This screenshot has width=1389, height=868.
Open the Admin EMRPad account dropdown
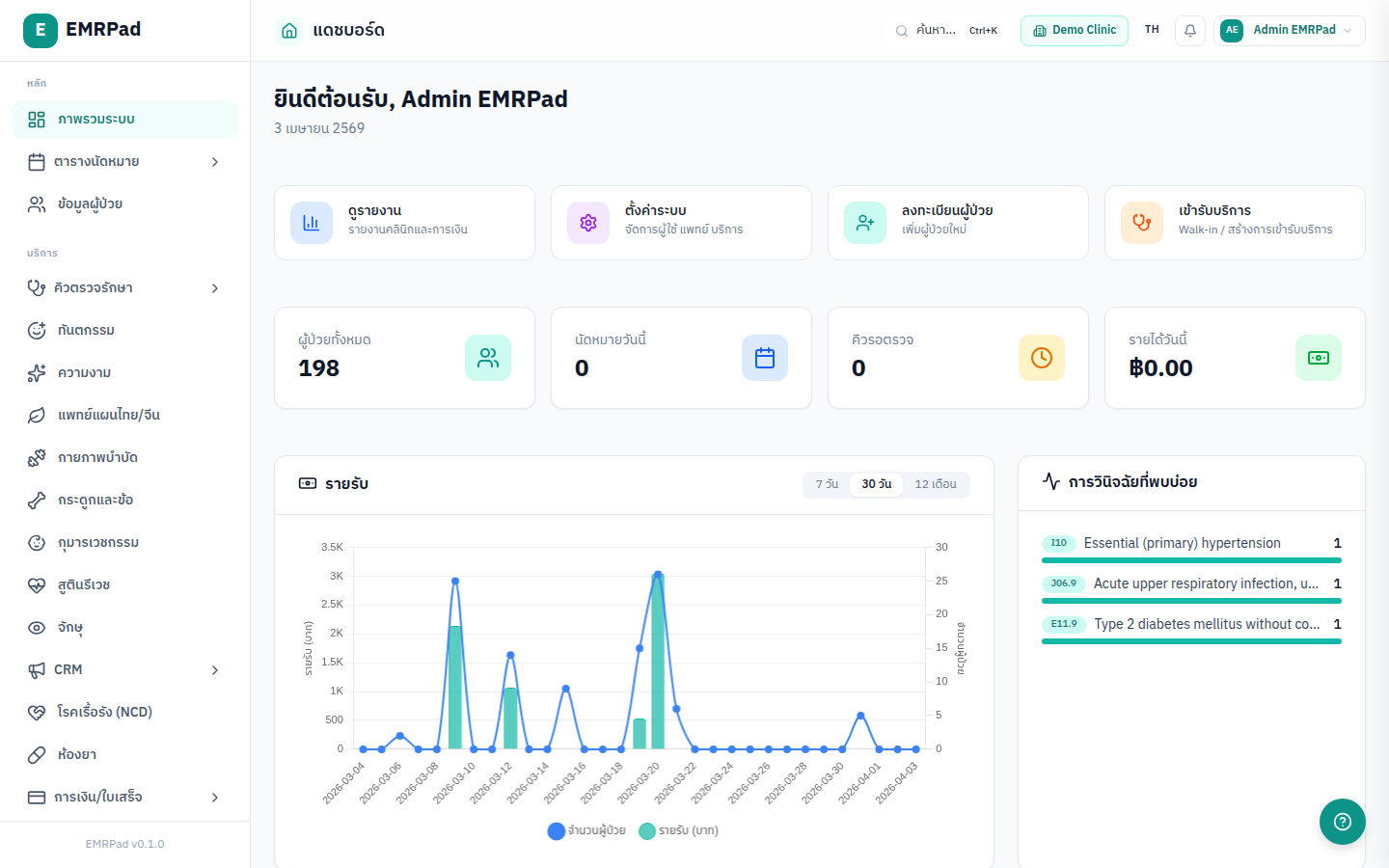[x=1290, y=30]
